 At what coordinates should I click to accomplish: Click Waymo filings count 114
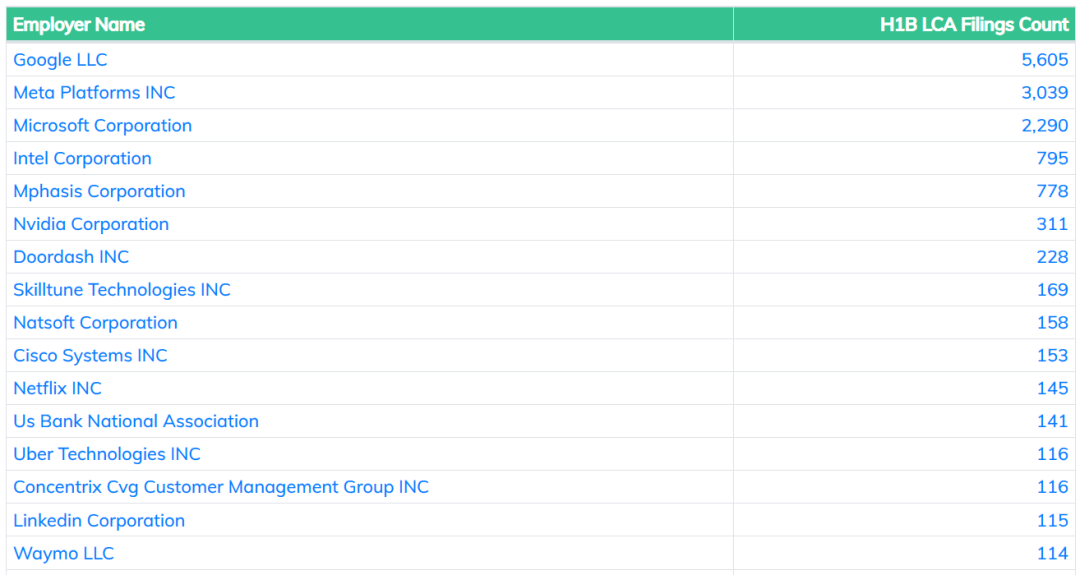point(1052,553)
